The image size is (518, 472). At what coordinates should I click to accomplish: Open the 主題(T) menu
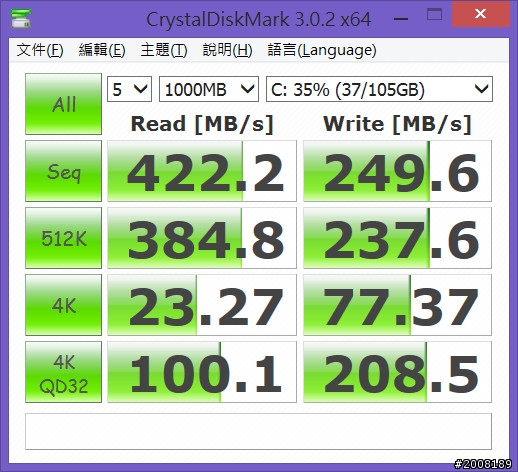tap(164, 51)
